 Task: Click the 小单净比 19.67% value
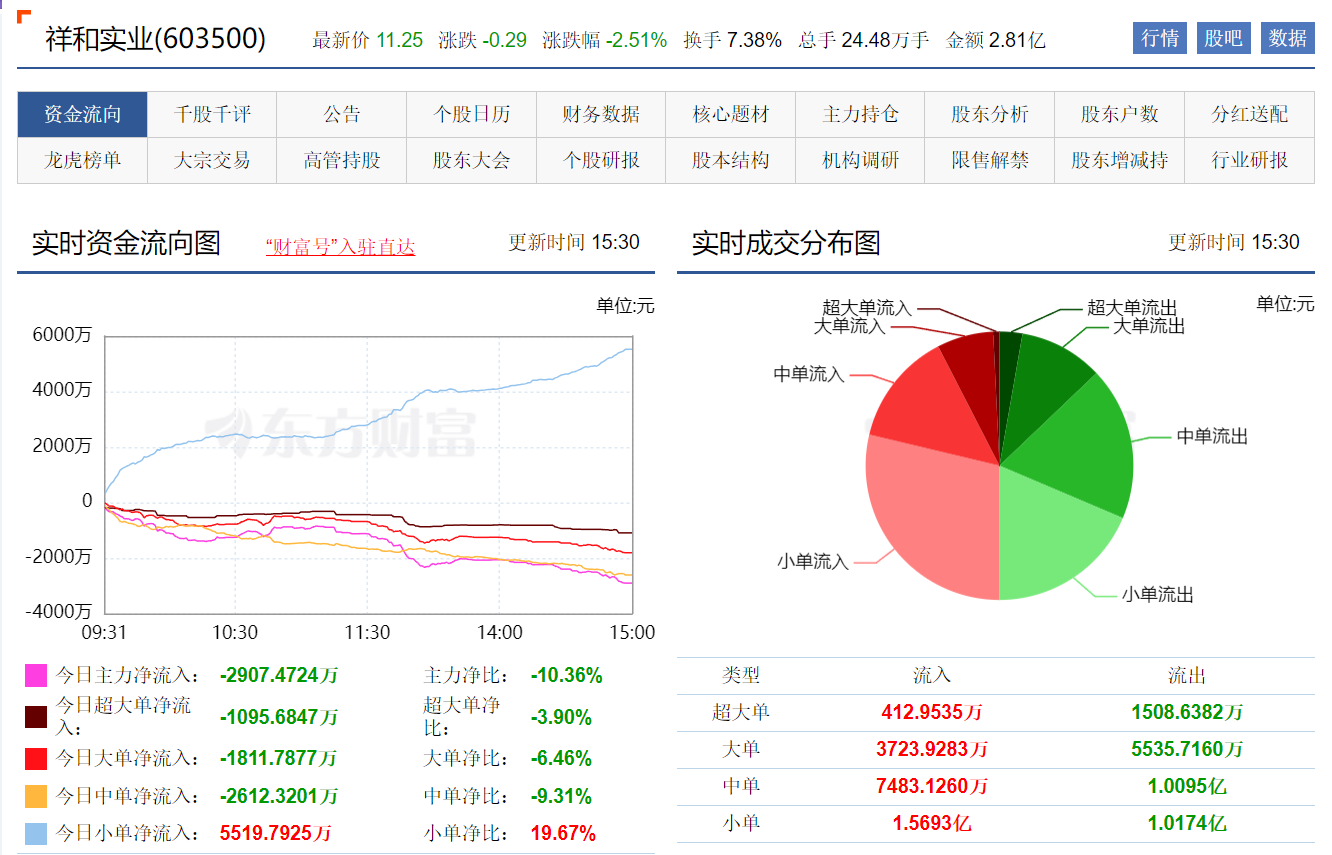tap(563, 834)
